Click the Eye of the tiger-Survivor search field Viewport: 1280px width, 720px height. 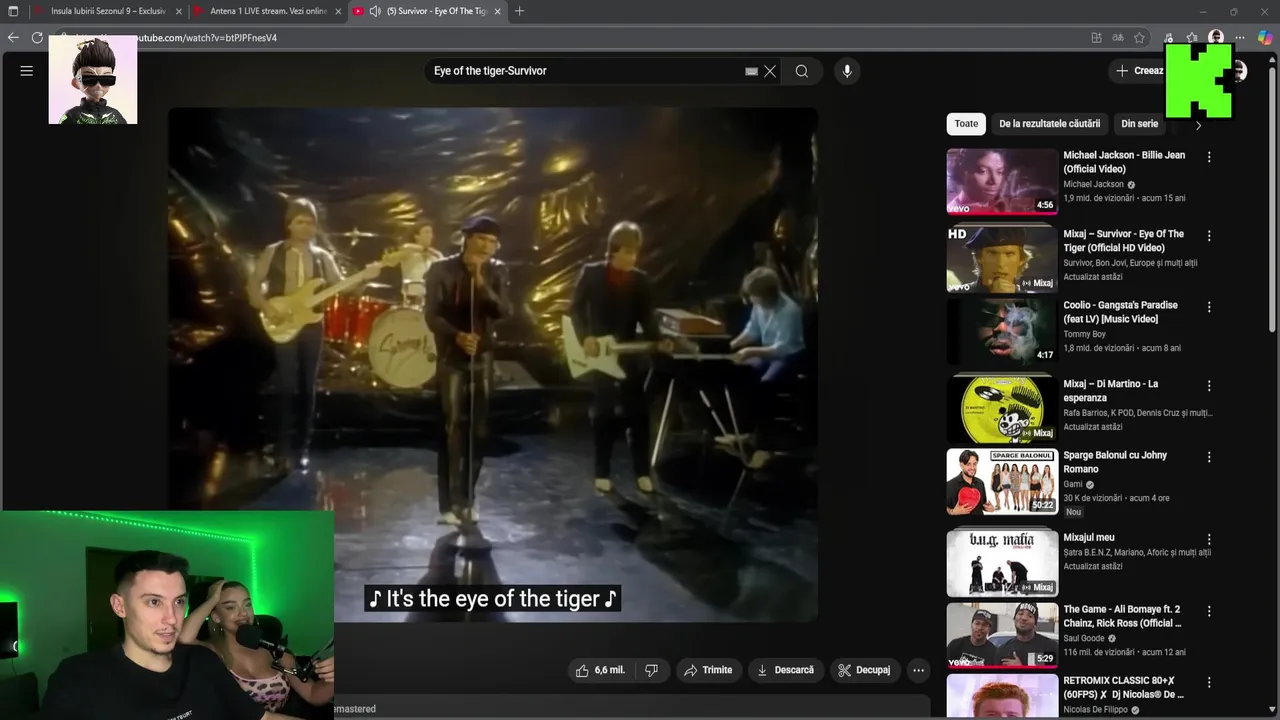(x=585, y=71)
